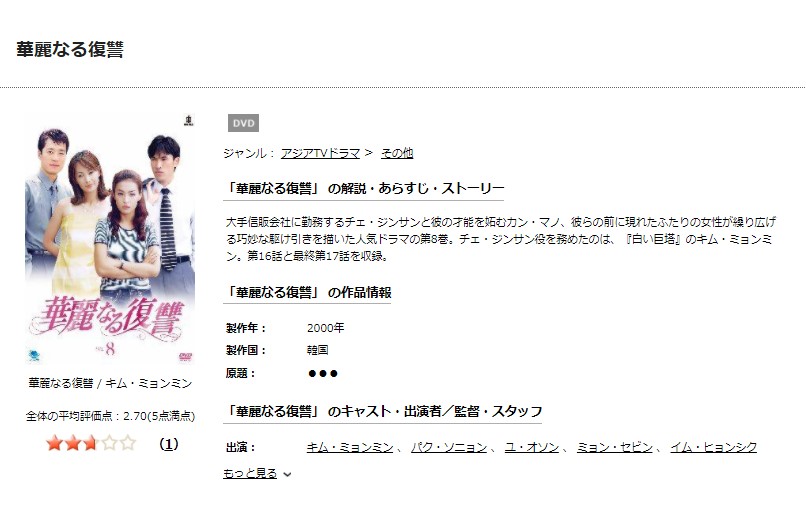
Task: Open the アジアTVドラマ genre link
Action: pos(320,153)
